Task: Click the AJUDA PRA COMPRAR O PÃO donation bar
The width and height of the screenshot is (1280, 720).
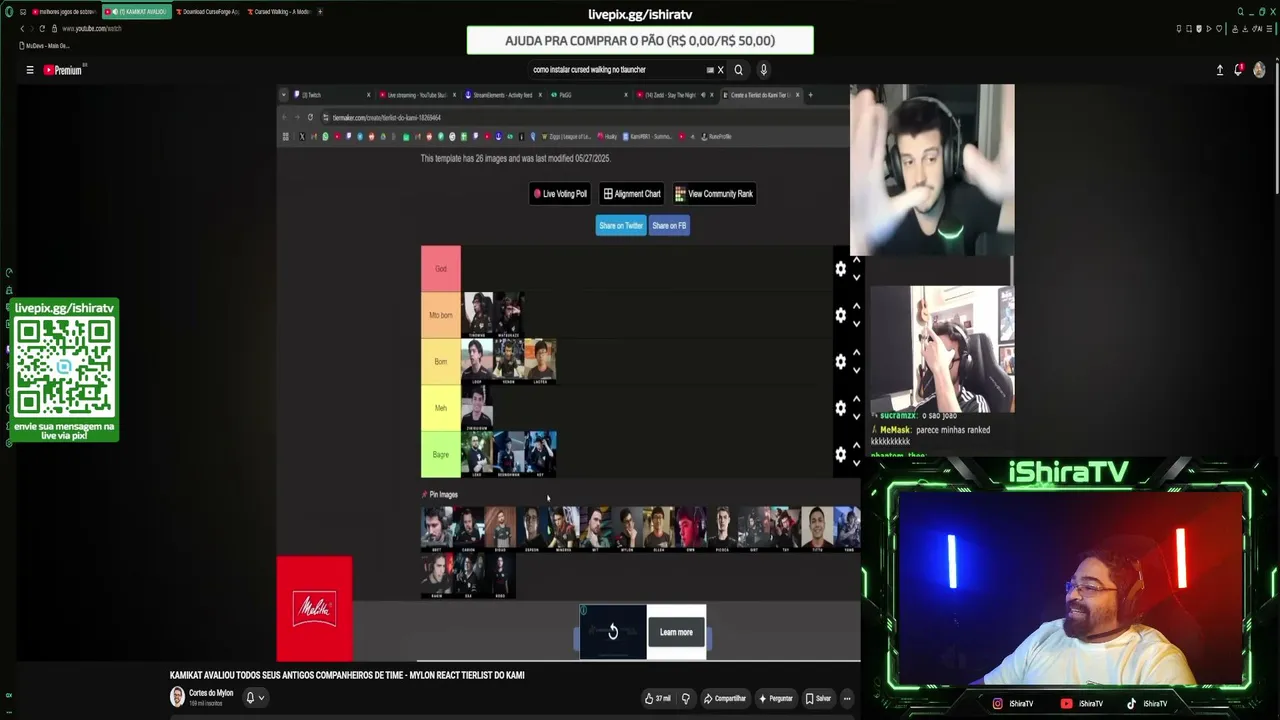Action: tap(640, 41)
